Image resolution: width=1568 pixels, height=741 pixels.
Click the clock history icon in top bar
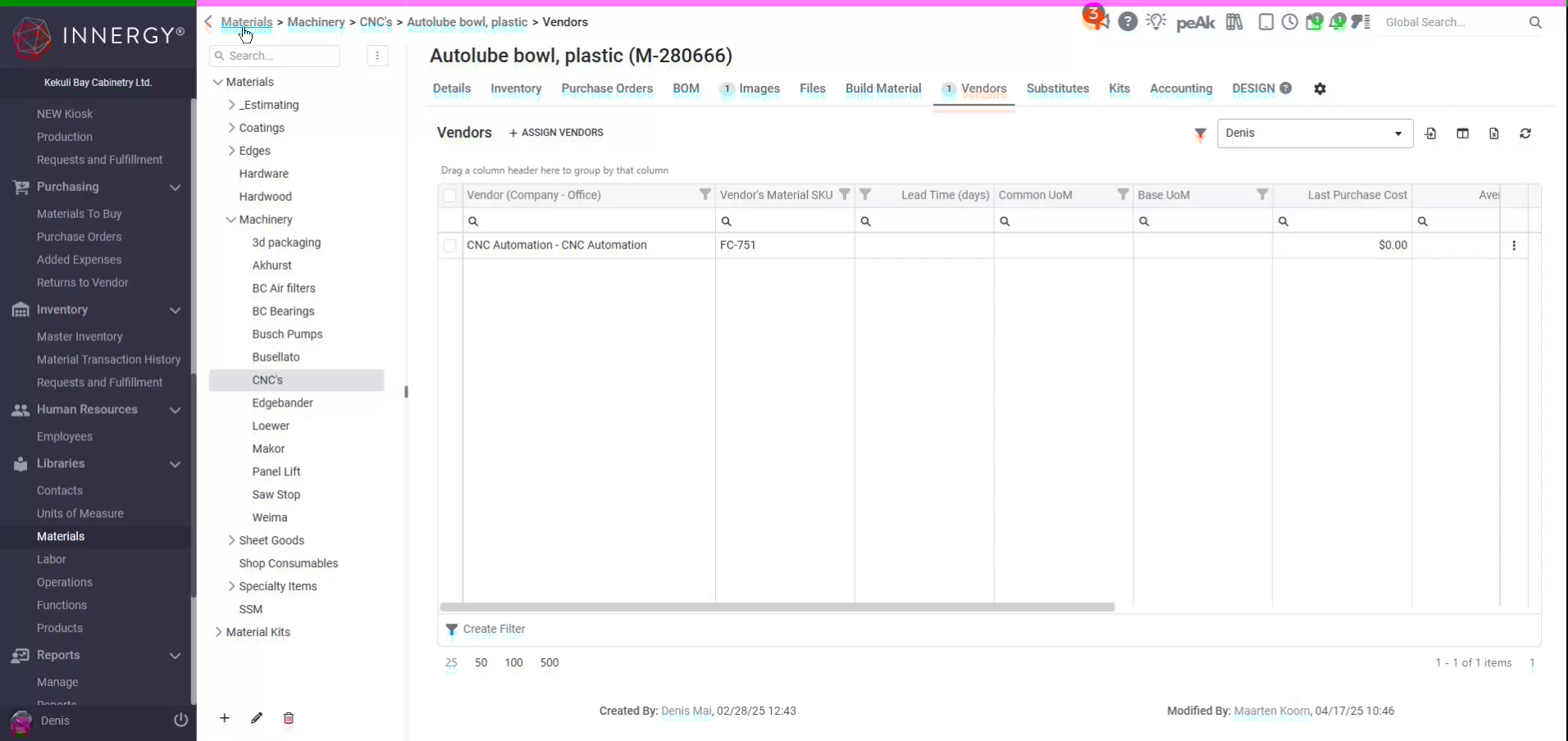tap(1290, 22)
